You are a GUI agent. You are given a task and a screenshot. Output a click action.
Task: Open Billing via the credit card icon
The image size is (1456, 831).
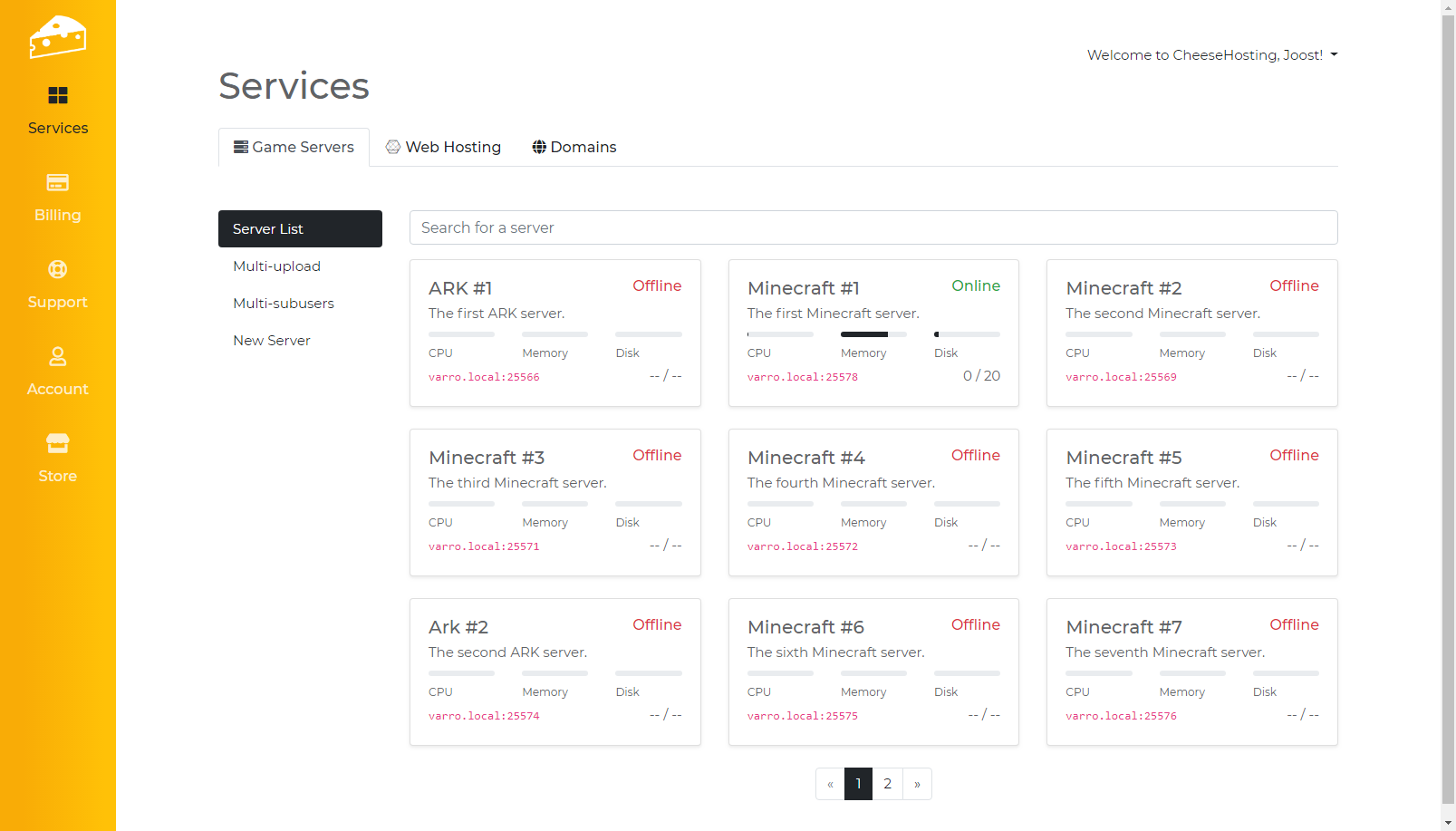pos(57,182)
